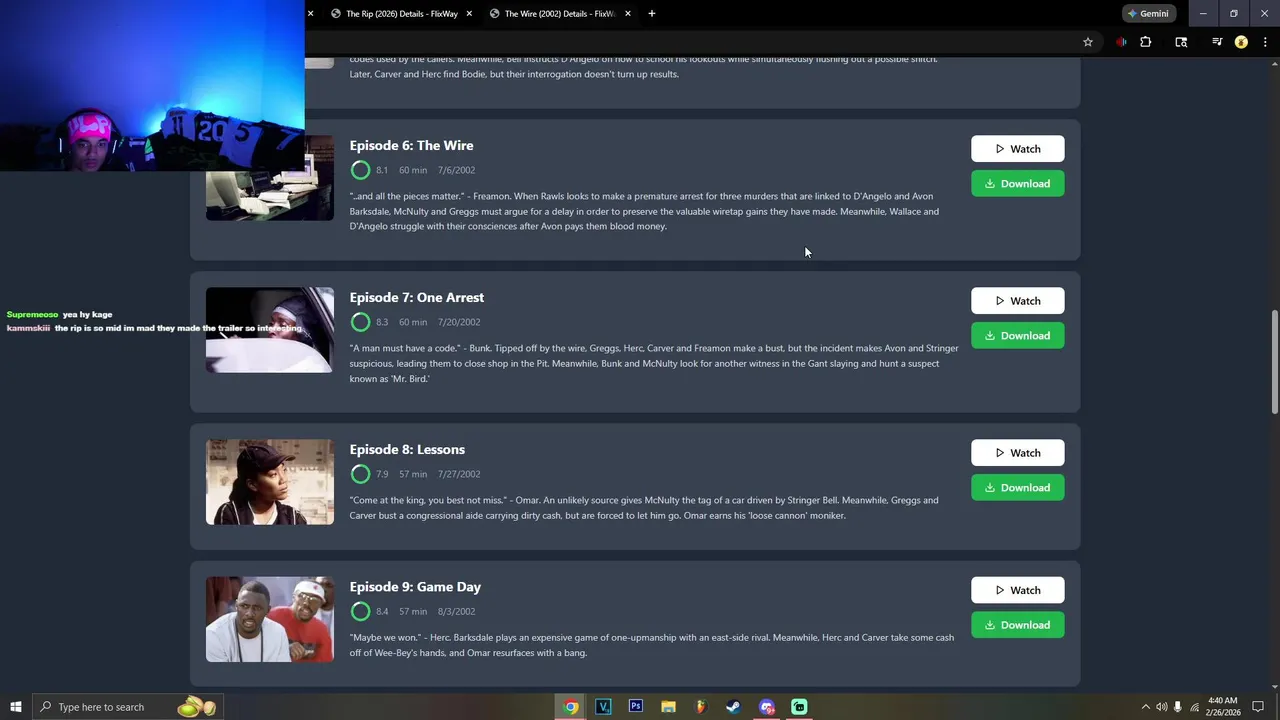Viewport: 1280px width, 720px height.
Task: Click the 8.3 rating ring for Episode 7
Action: pos(360,322)
